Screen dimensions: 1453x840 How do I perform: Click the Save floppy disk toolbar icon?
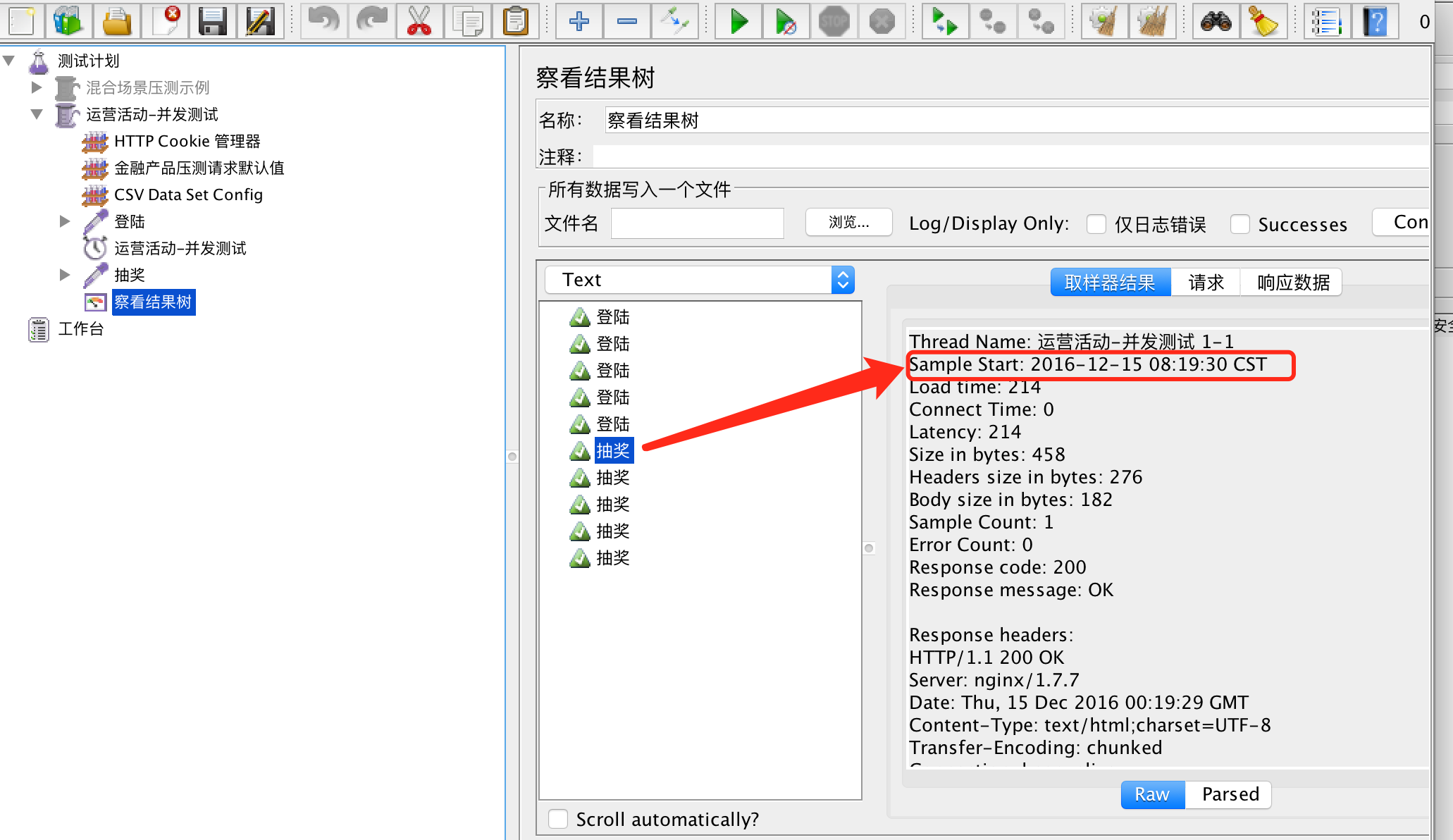click(211, 21)
